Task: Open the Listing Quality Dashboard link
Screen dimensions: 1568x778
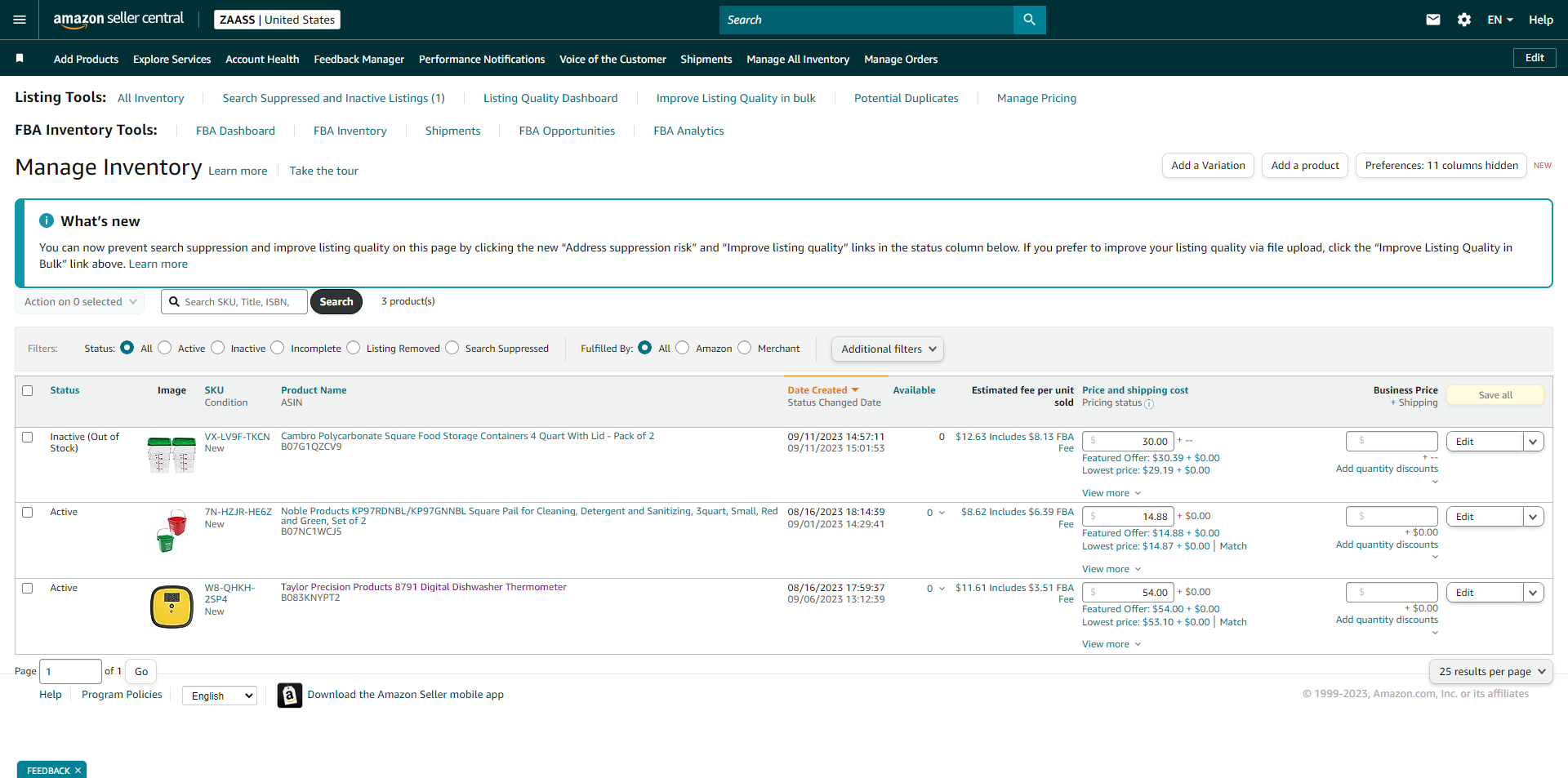Action: click(550, 98)
